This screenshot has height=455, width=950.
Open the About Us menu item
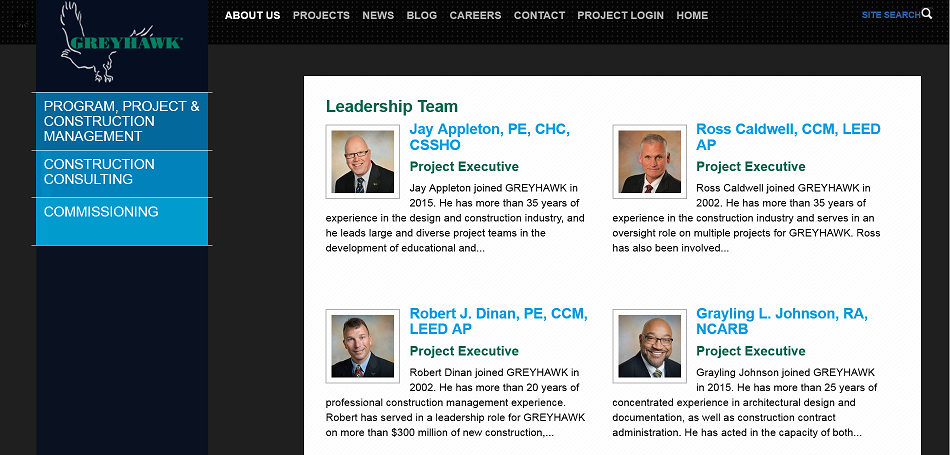(252, 16)
